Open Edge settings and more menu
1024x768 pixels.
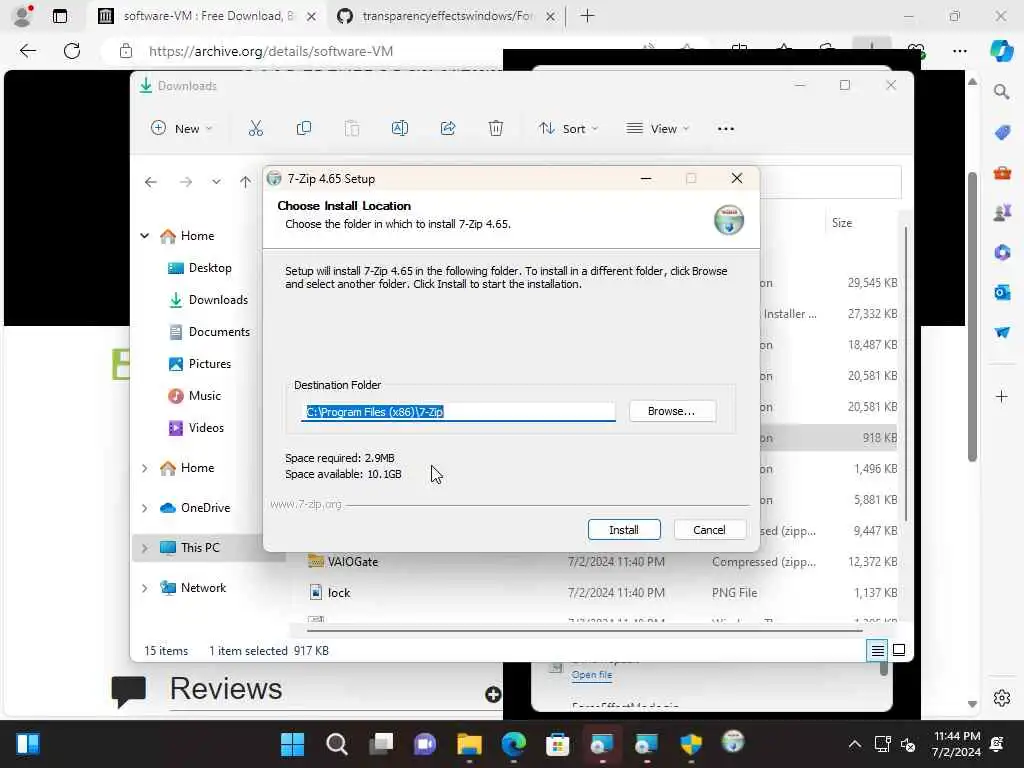click(959, 51)
